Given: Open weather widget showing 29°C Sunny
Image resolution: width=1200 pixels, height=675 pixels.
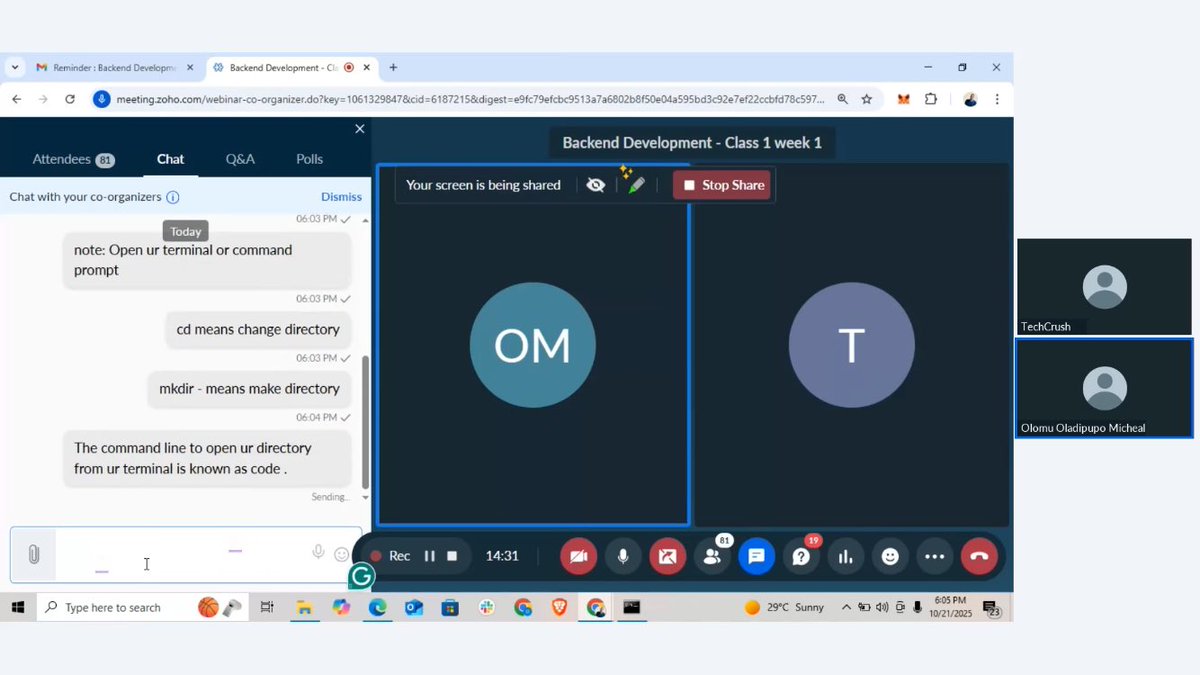Looking at the screenshot, I should pyautogui.click(x=784, y=607).
